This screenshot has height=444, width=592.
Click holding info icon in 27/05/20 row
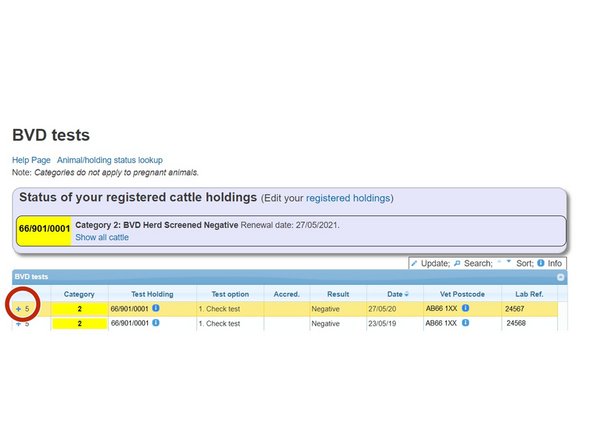pyautogui.click(x=156, y=308)
